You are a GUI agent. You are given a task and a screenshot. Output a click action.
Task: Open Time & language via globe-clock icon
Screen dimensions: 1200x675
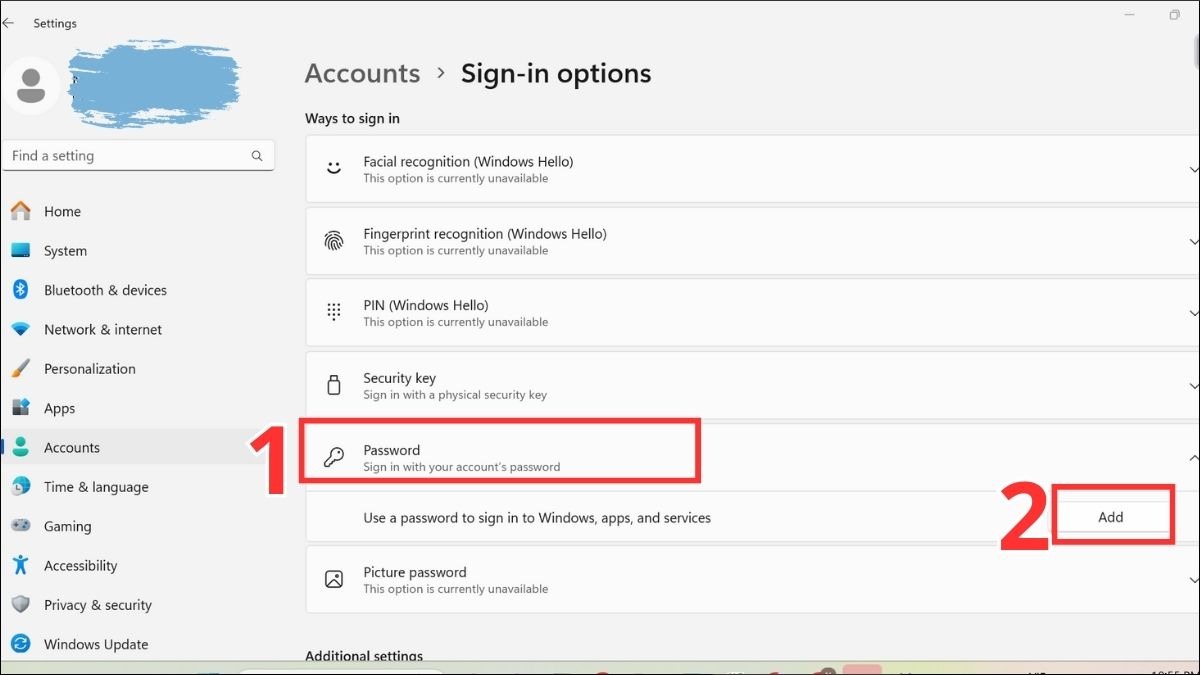tap(20, 487)
